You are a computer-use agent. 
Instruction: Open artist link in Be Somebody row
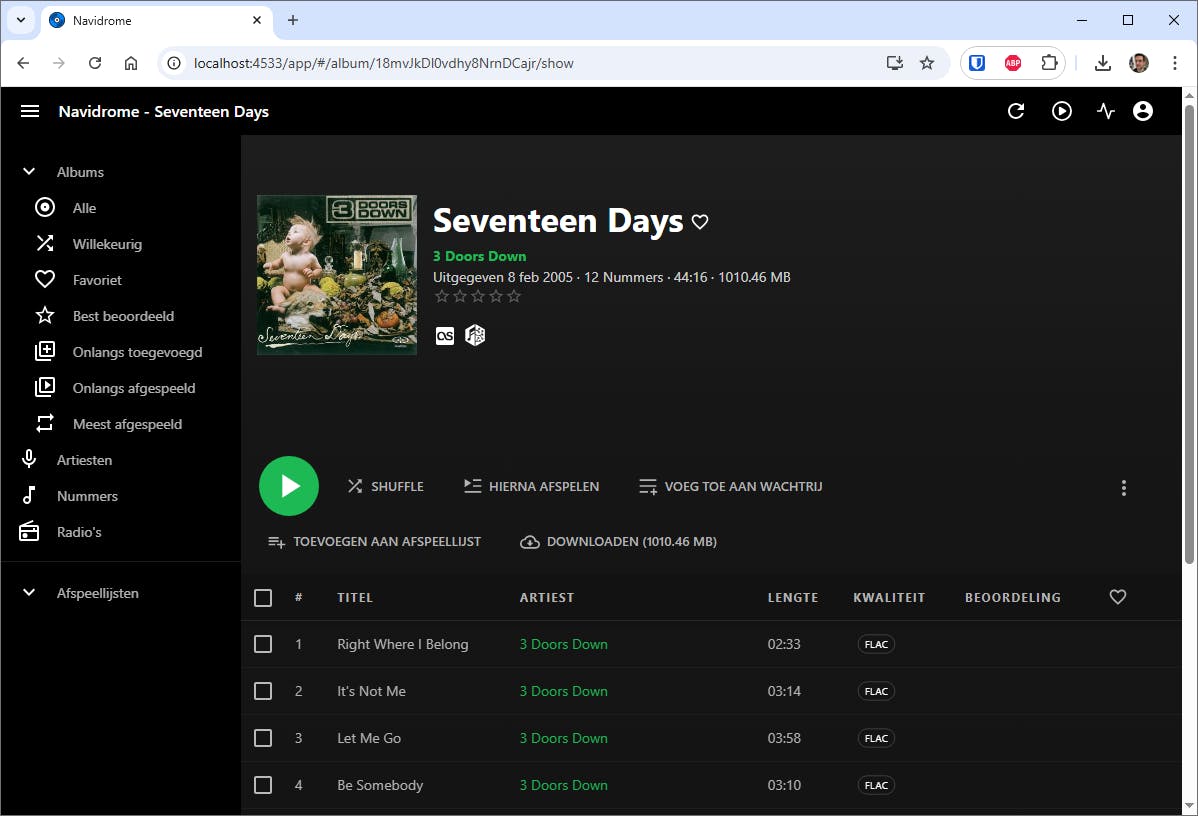[x=564, y=785]
